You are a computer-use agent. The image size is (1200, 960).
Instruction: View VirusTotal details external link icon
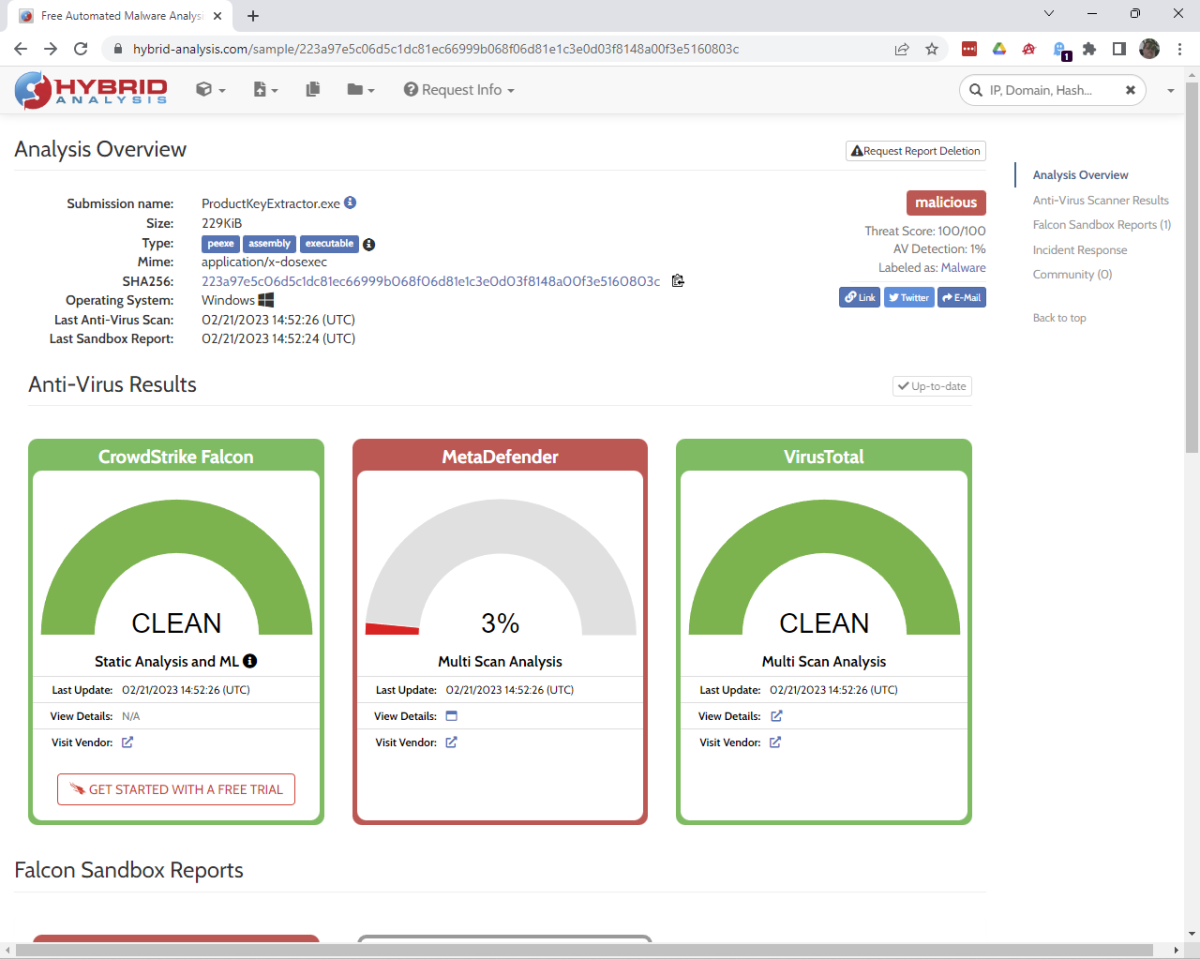tap(776, 716)
